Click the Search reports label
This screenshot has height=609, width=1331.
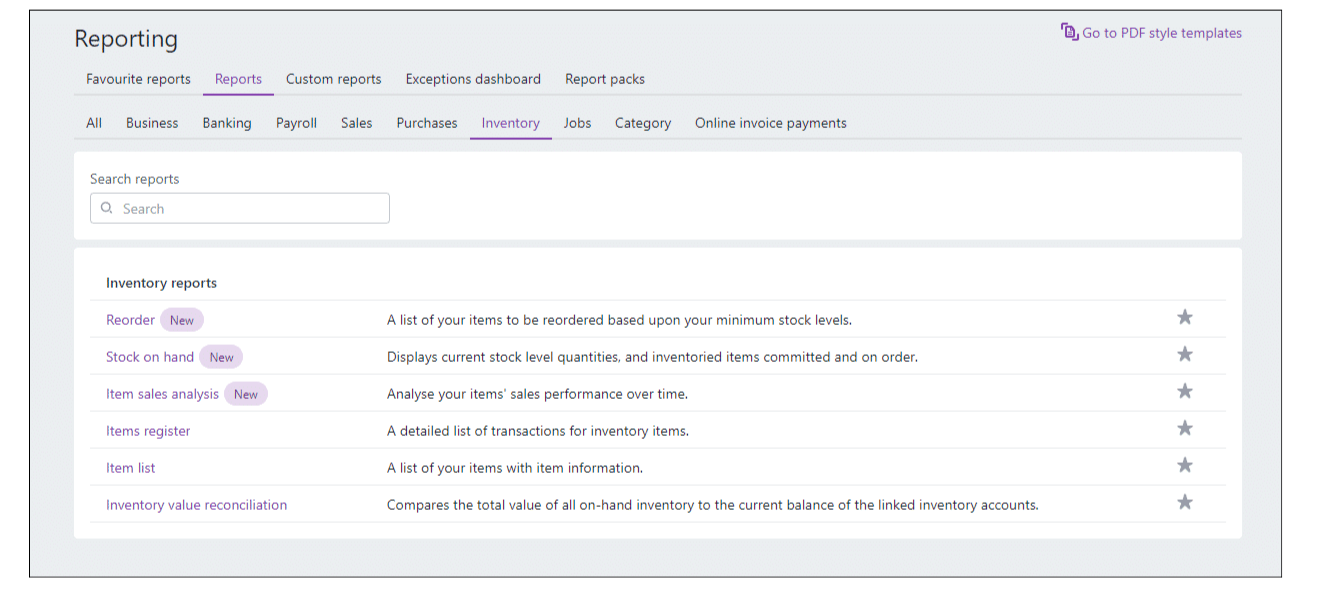click(x=135, y=179)
